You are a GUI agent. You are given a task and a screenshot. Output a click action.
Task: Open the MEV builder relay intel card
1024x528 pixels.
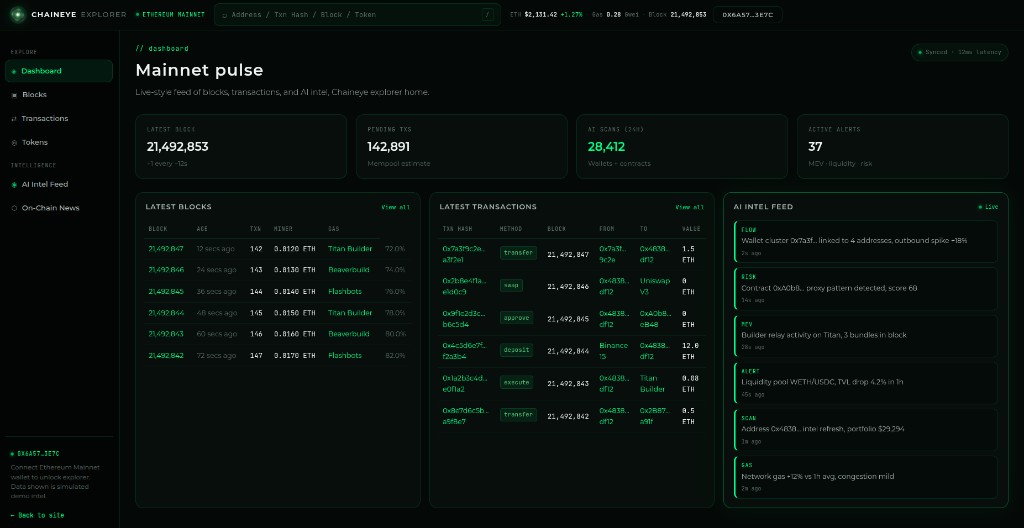point(866,336)
